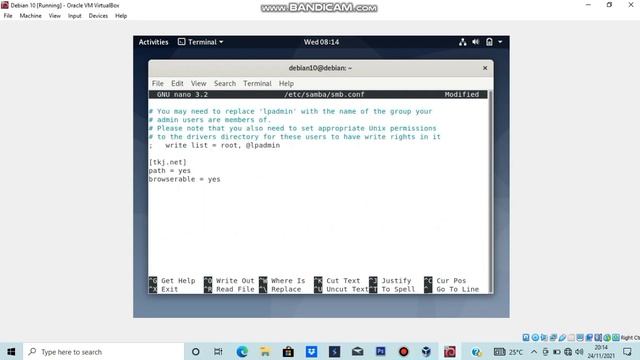Screen dimensions: 640x360
Task: Open the Mail app from taskbar
Action: (x=358, y=351)
